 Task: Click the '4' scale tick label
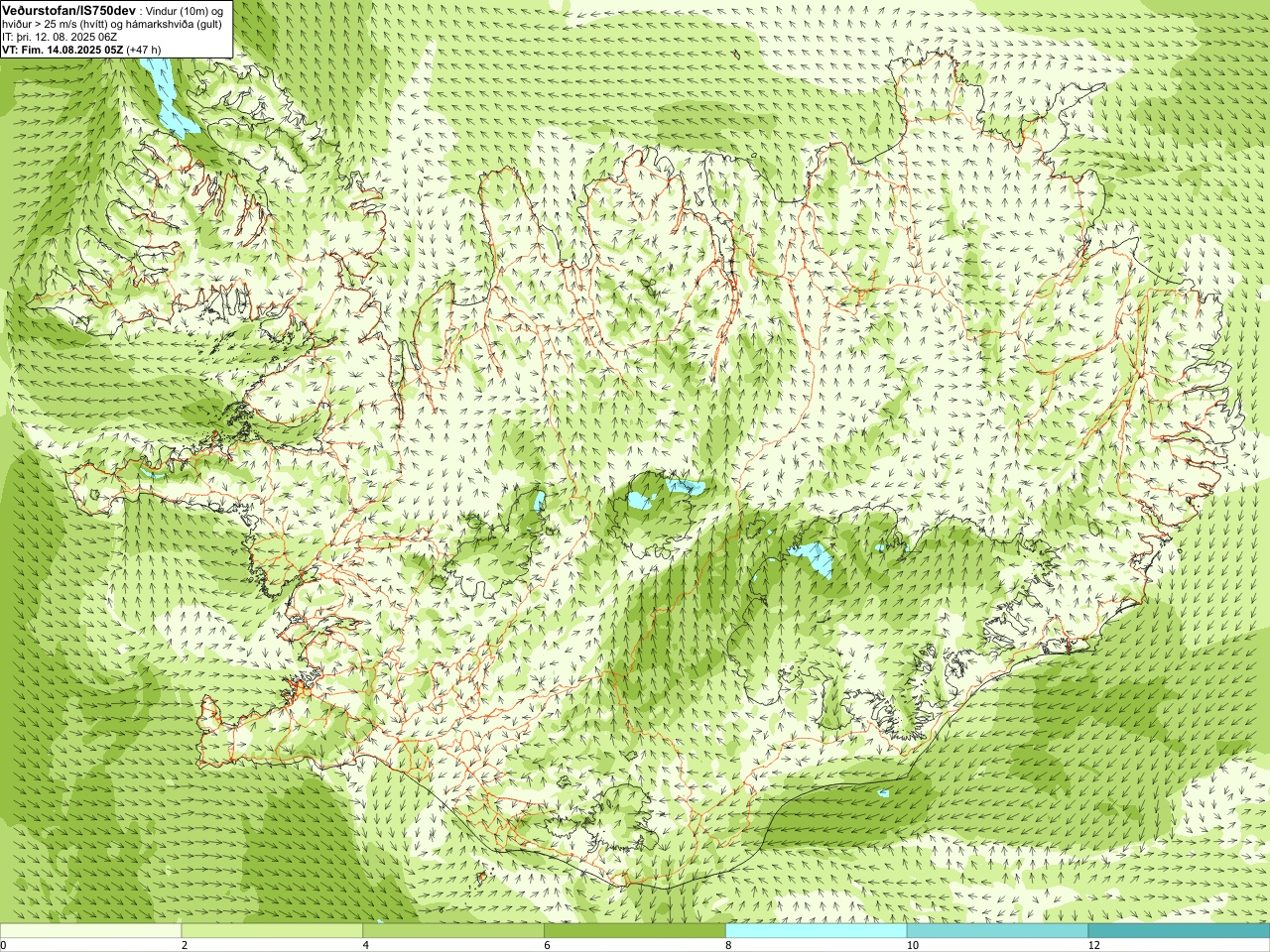point(366,945)
